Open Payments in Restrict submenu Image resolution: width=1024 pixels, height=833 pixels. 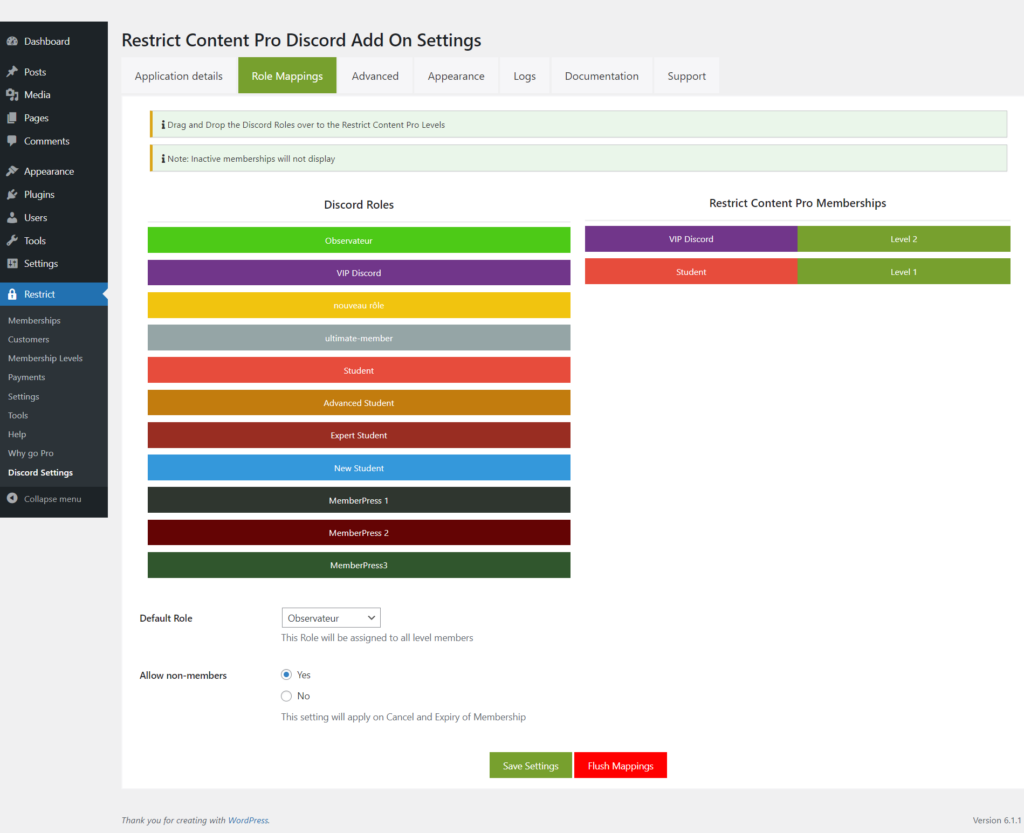pos(27,377)
